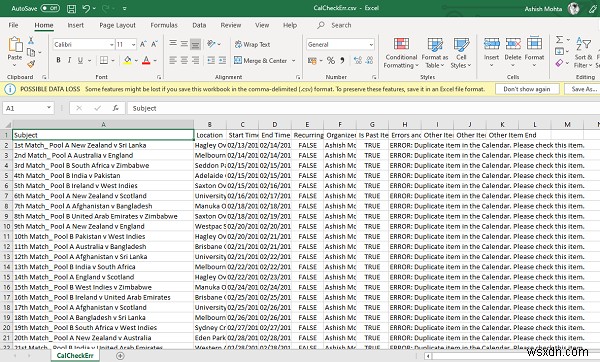Open the Help tab
Screen dimensions: 600x362
click(x=290, y=25)
